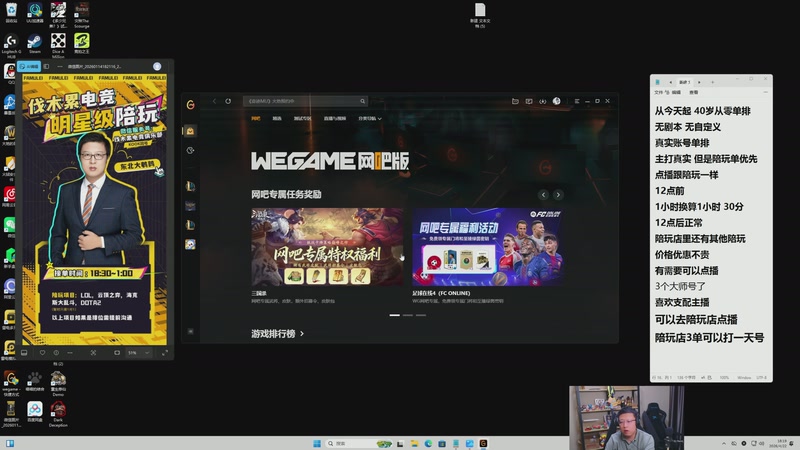The height and width of the screenshot is (450, 800).
Task: Select the 网吧 tab in WeGame
Action: point(256,118)
